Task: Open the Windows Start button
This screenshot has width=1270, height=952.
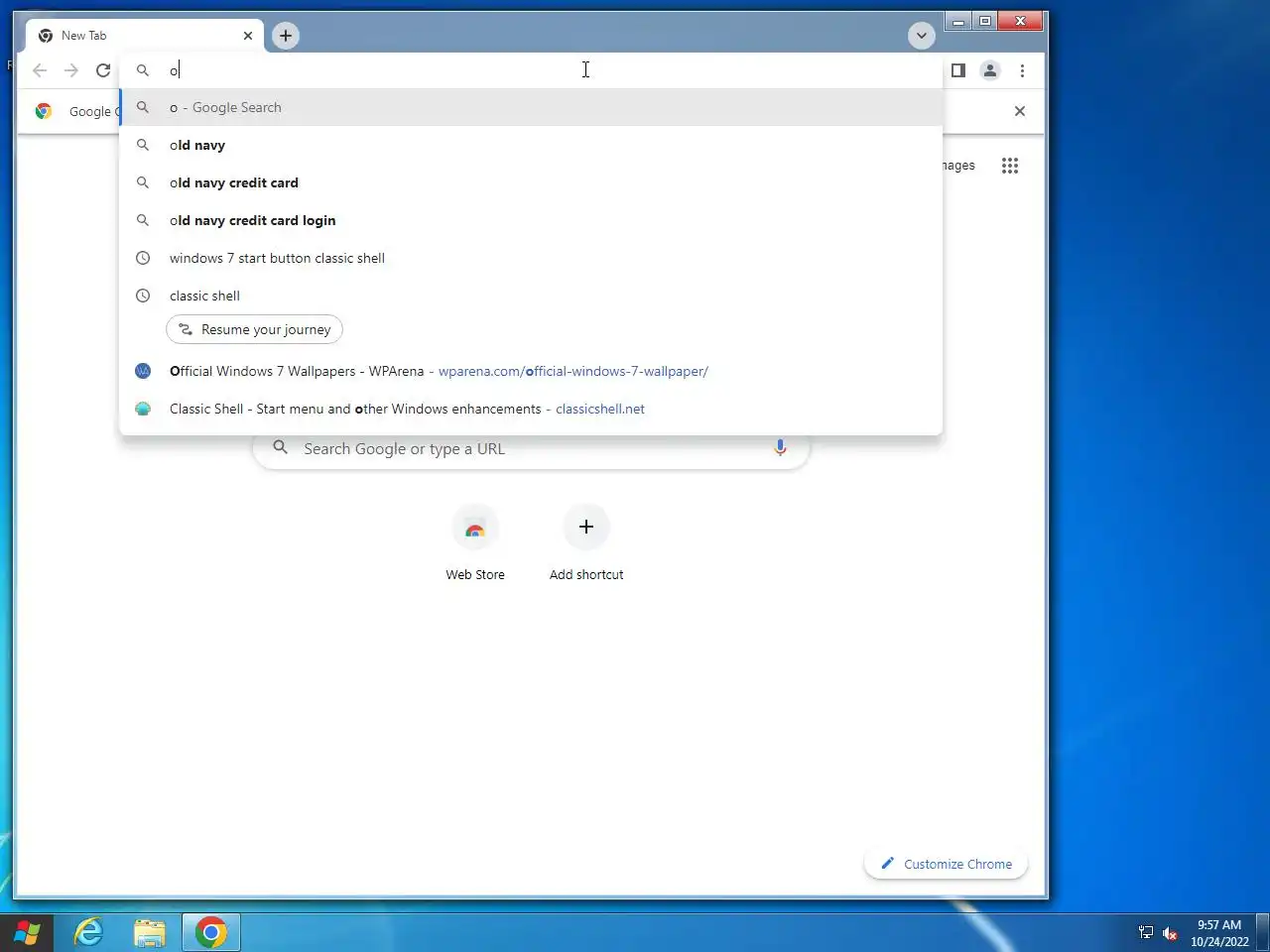Action: (x=27, y=933)
